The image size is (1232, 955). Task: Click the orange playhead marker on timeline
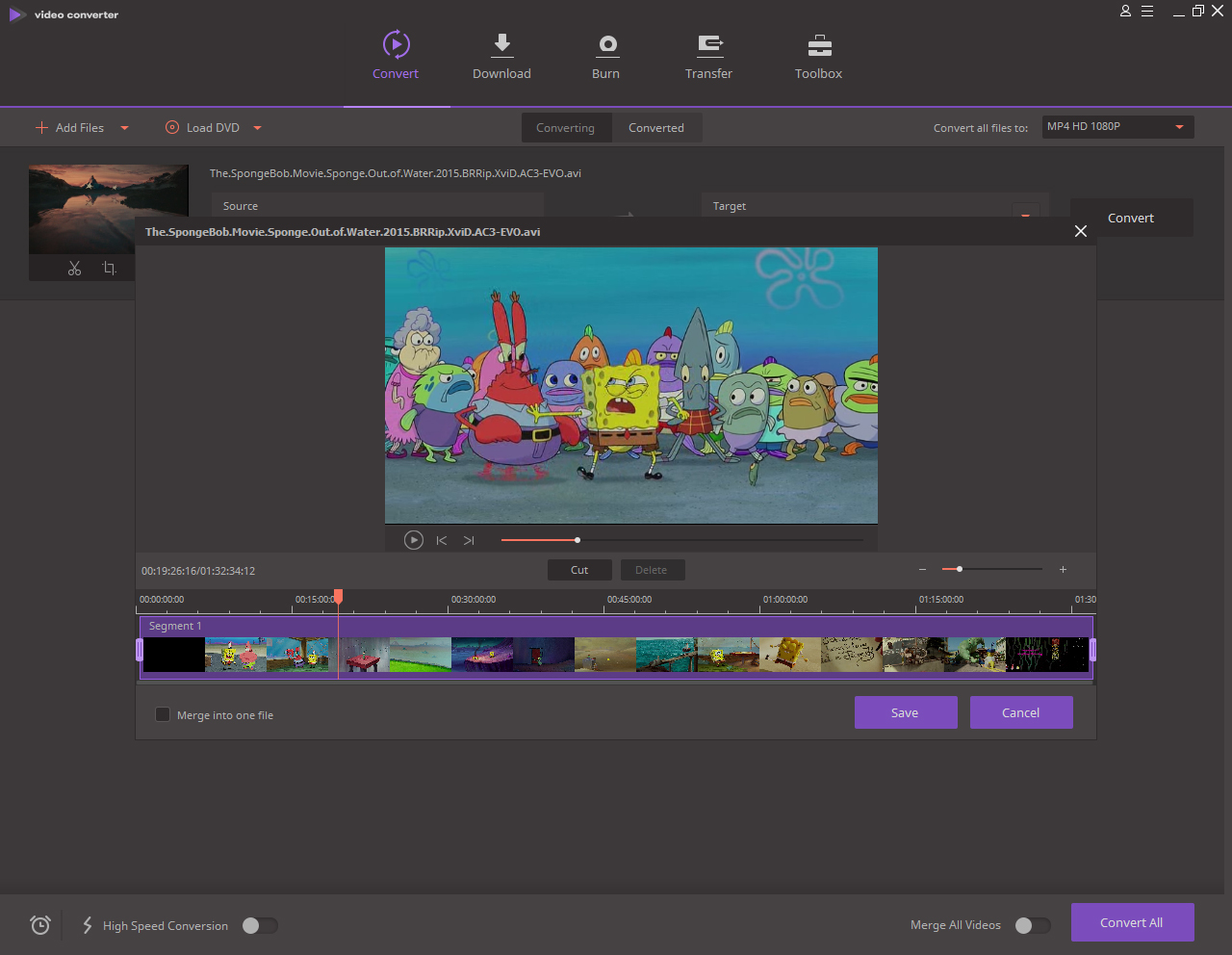[x=338, y=597]
